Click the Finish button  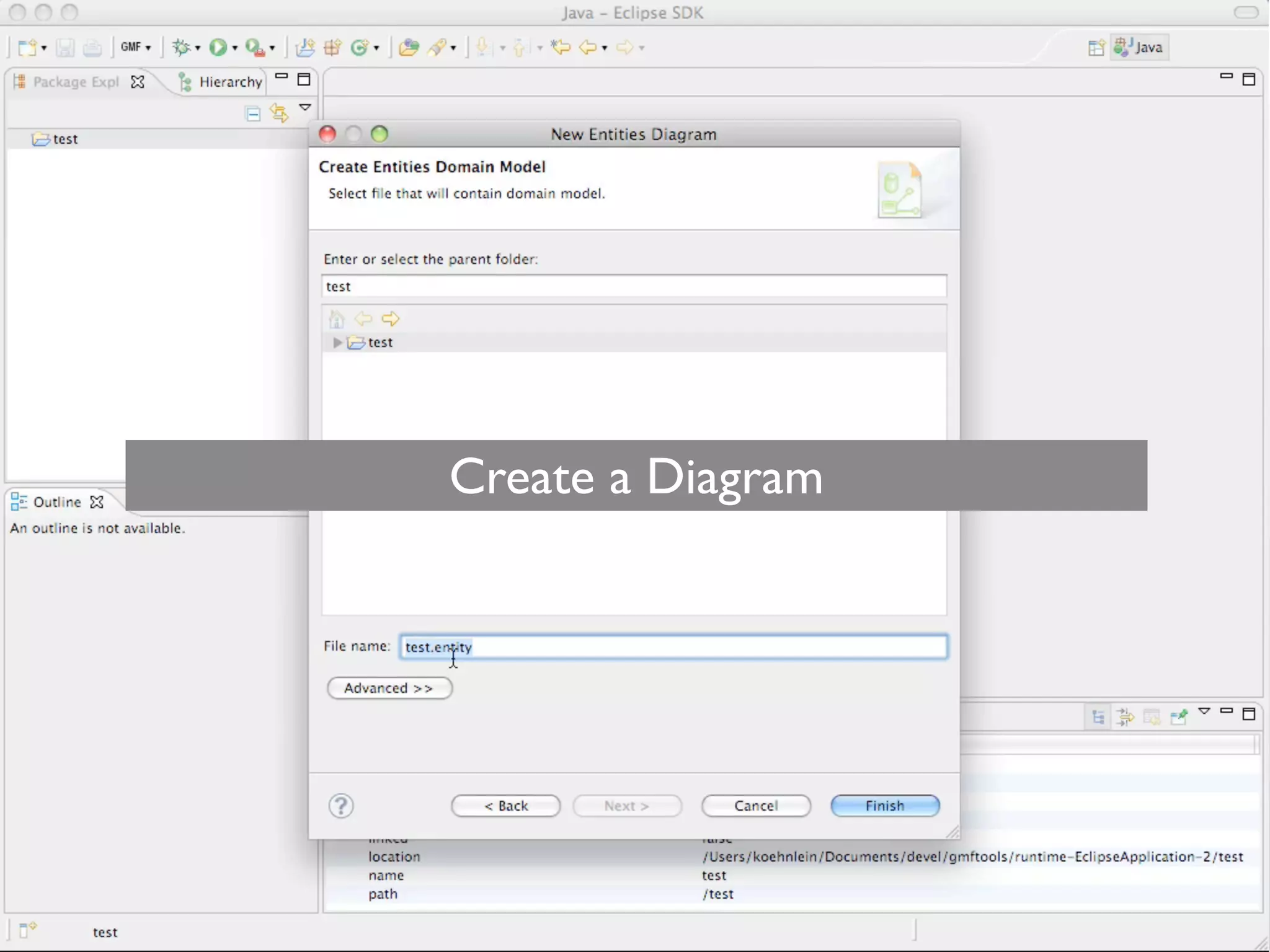tap(885, 806)
